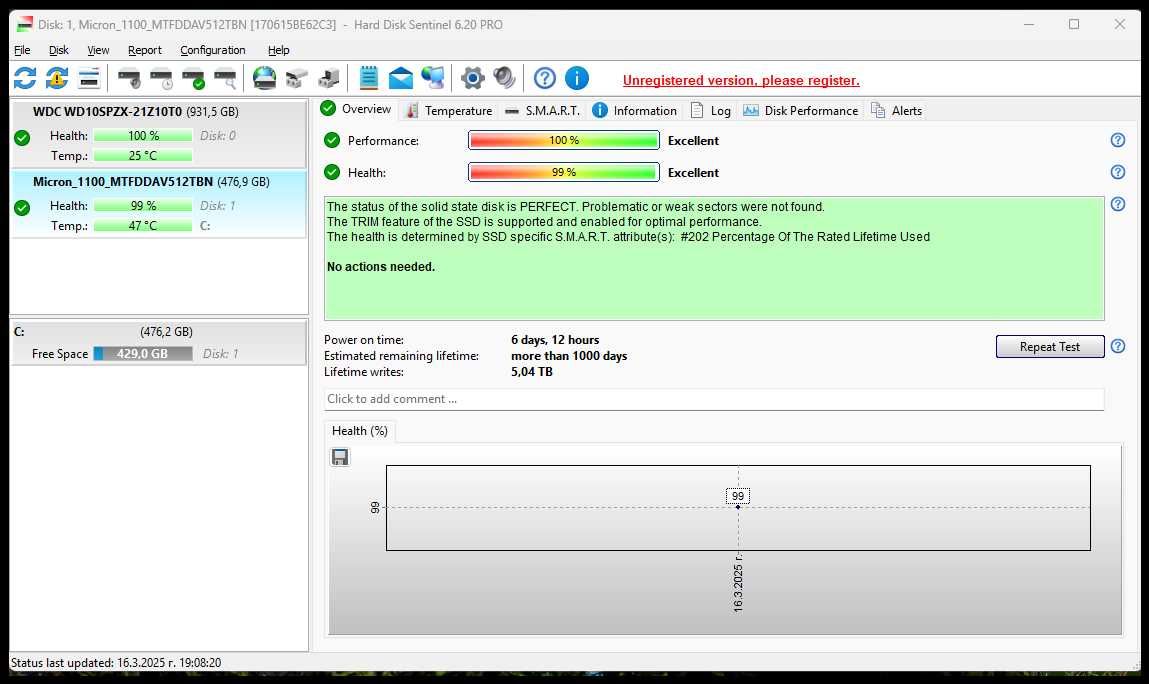Click the blue Refresh arrows toolbar icon
This screenshot has width=1149, height=684.
tap(25, 78)
